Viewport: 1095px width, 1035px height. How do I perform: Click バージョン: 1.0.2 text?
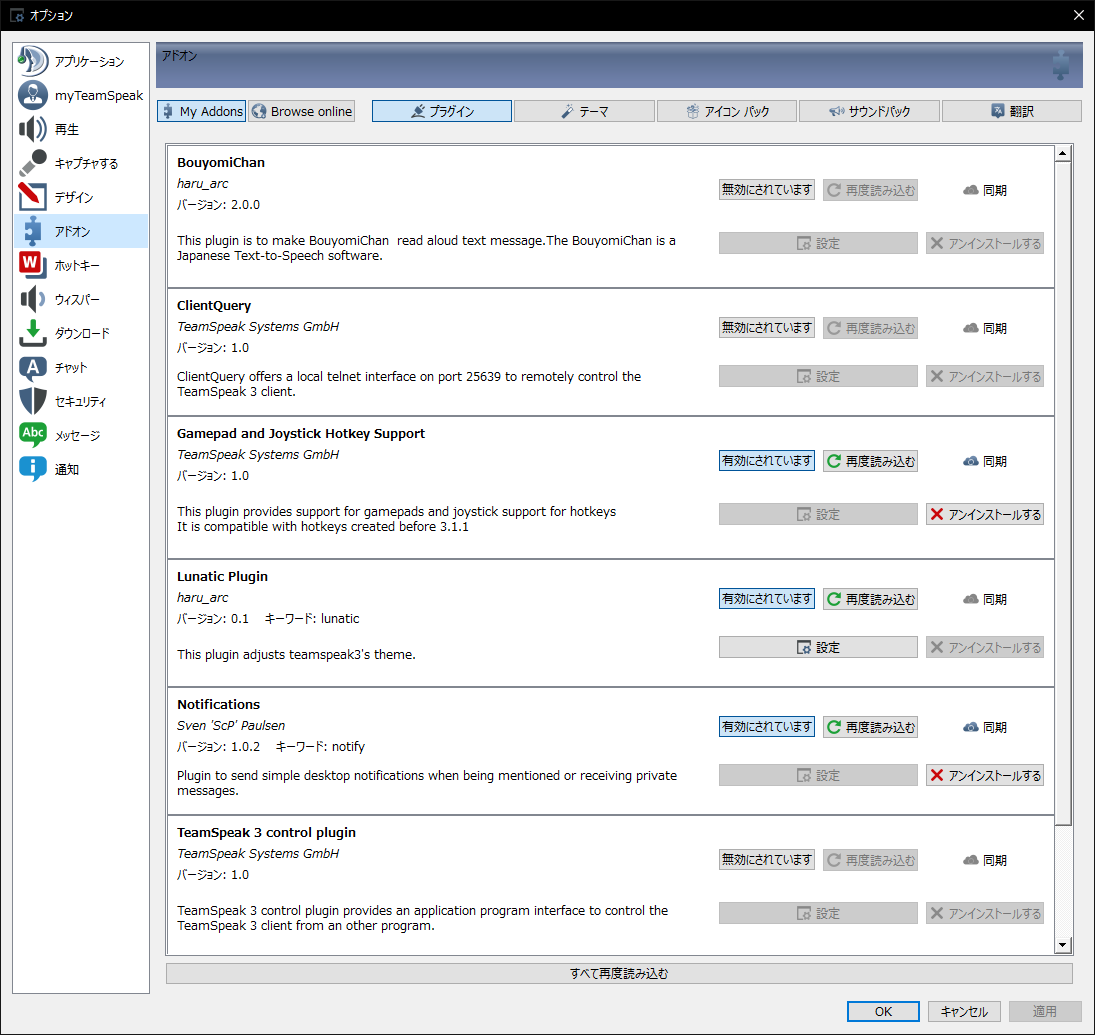(218, 747)
